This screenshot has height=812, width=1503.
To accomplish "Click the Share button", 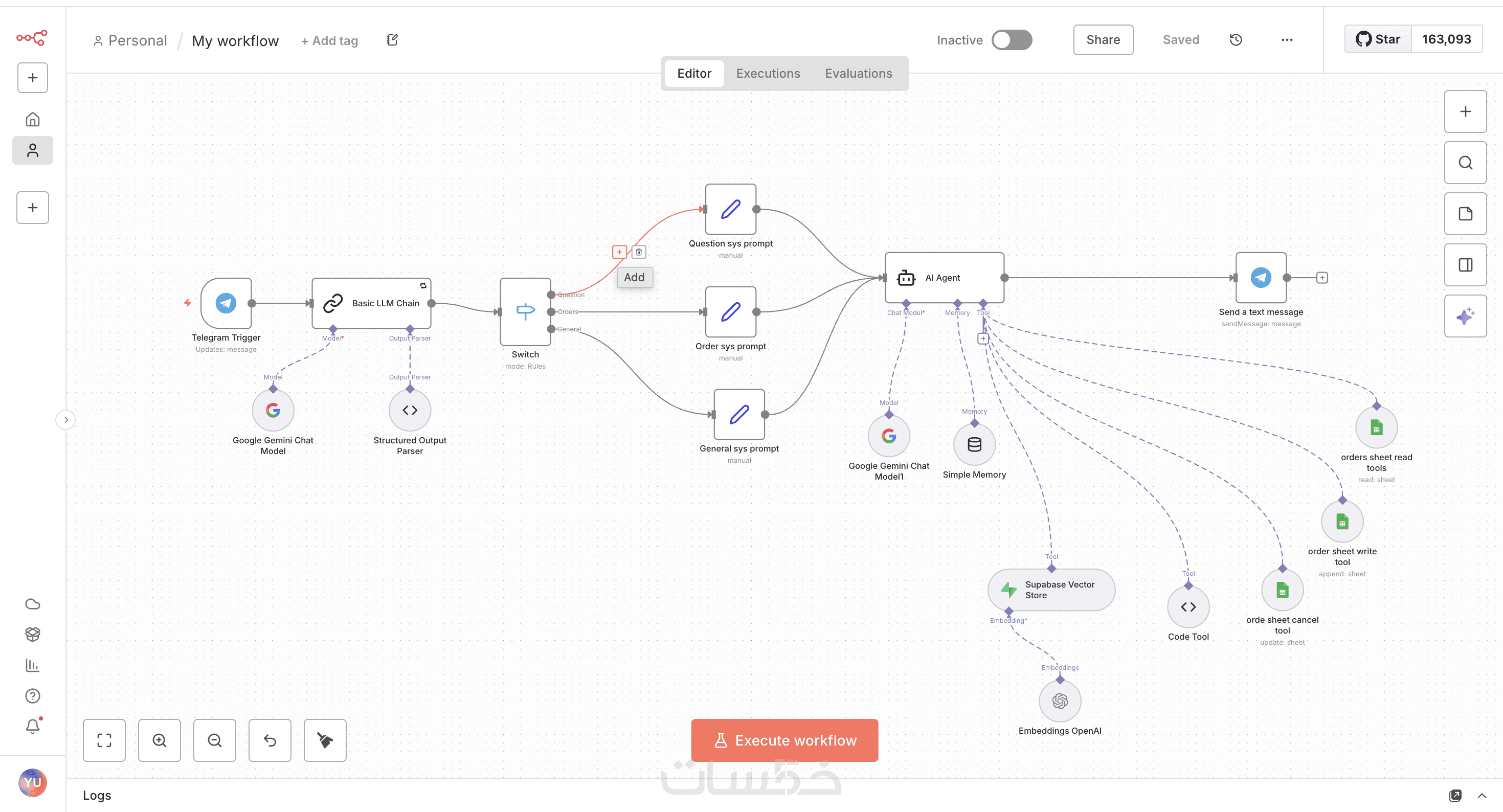I will pyautogui.click(x=1103, y=40).
